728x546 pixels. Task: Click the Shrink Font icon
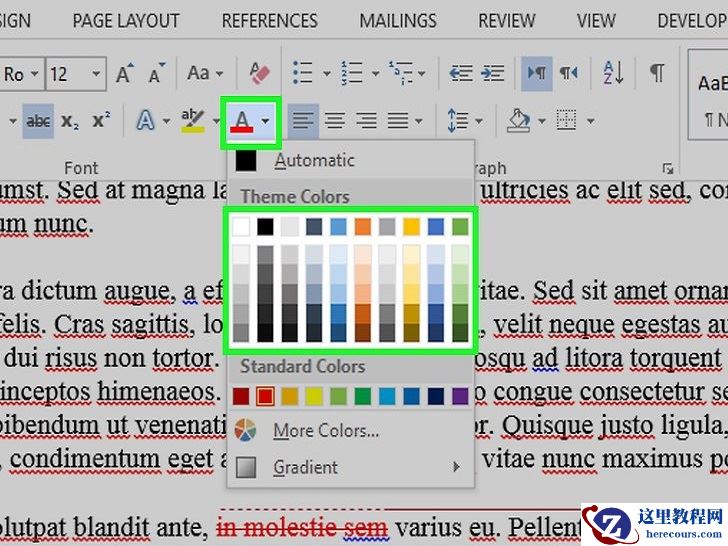(156, 73)
